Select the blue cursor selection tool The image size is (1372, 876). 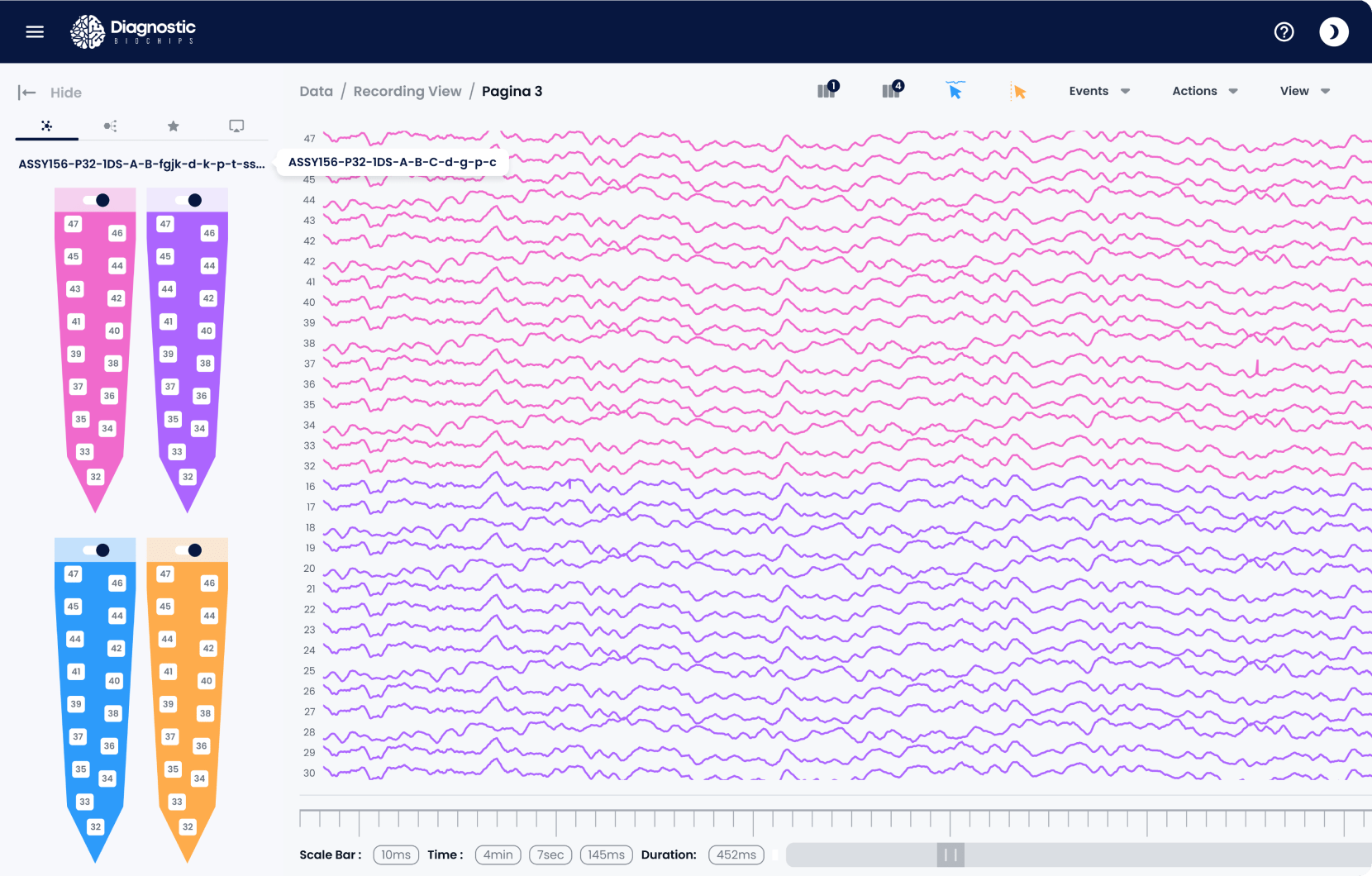[x=955, y=91]
